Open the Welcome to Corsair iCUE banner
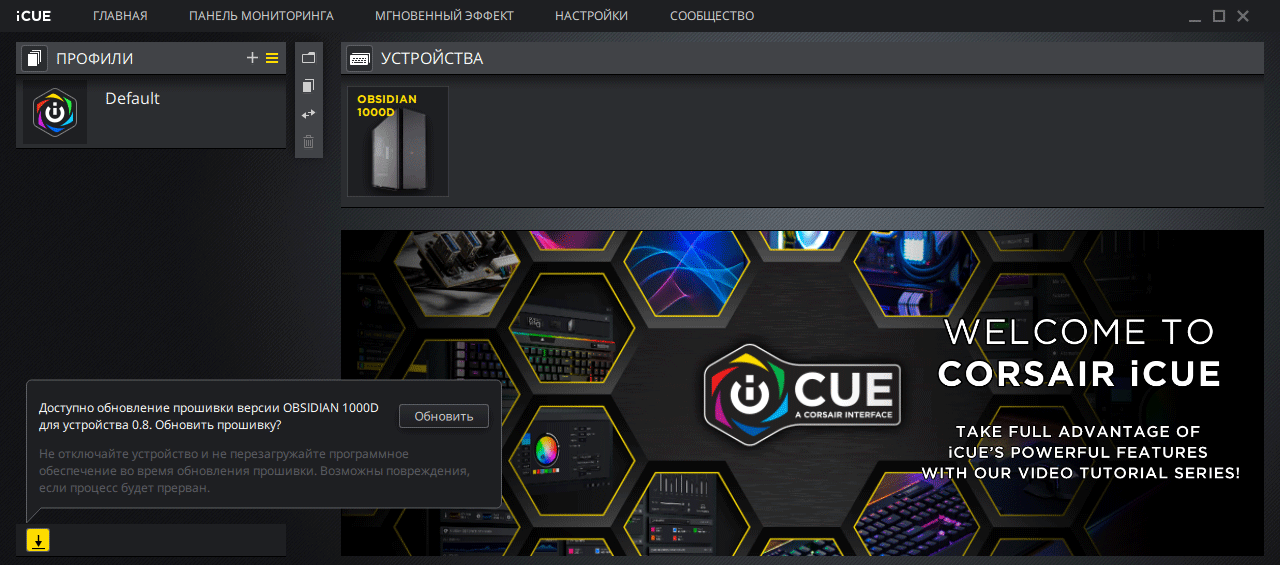Screen dimensions: 1280x565 pos(802,393)
